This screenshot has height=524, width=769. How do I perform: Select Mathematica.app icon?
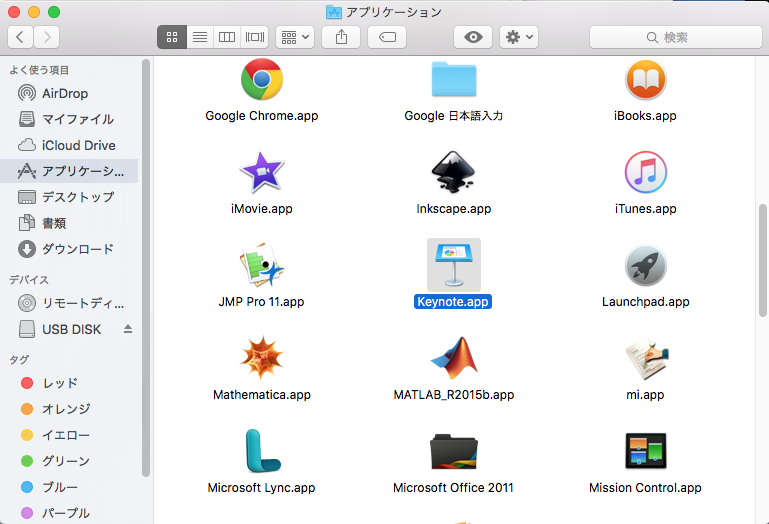261,358
